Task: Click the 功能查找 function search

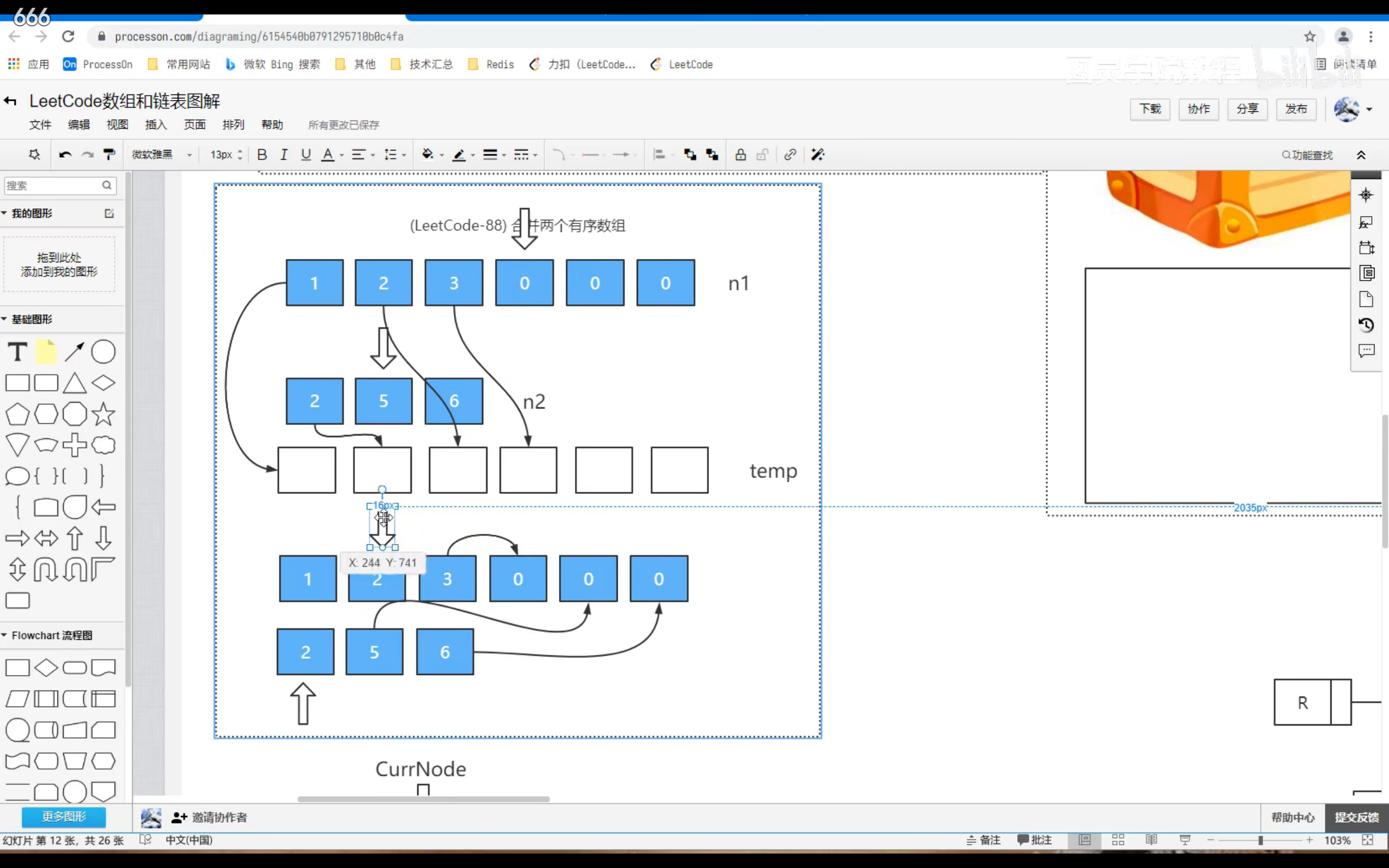Action: point(1307,155)
